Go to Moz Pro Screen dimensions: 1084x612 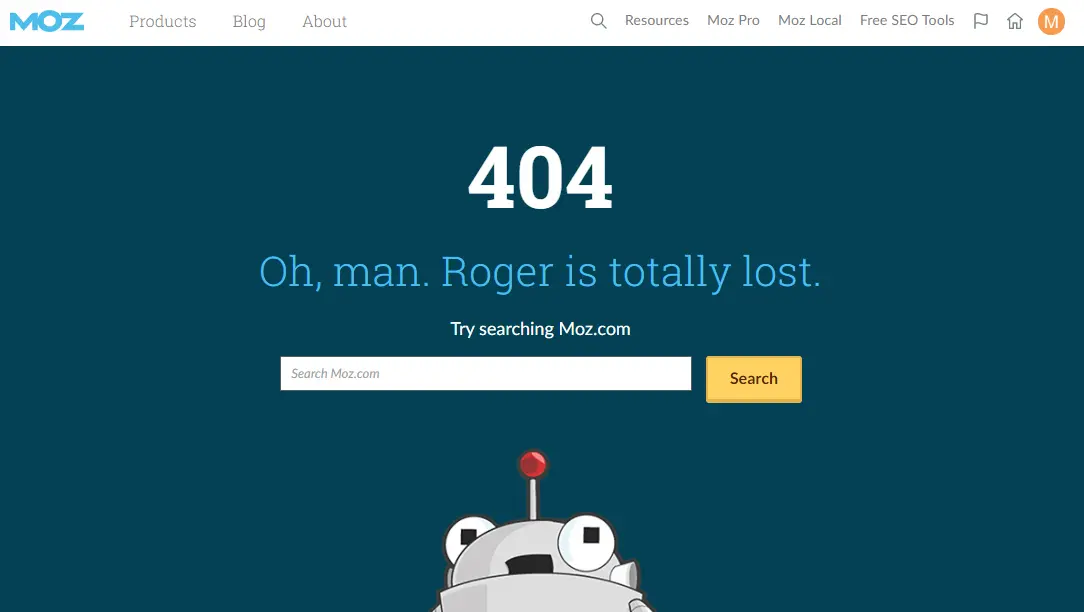pyautogui.click(x=733, y=21)
